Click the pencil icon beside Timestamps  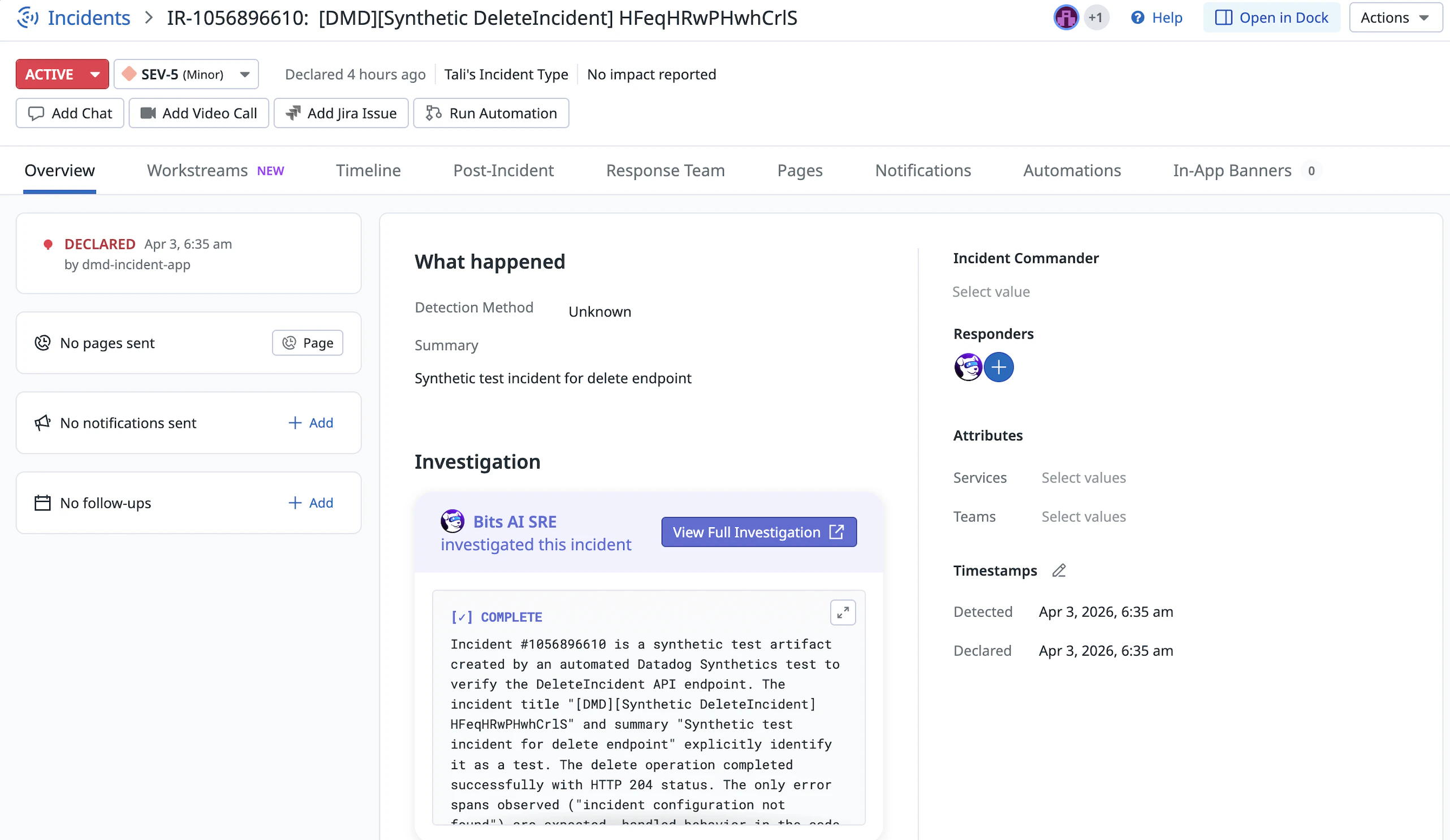(1059, 570)
